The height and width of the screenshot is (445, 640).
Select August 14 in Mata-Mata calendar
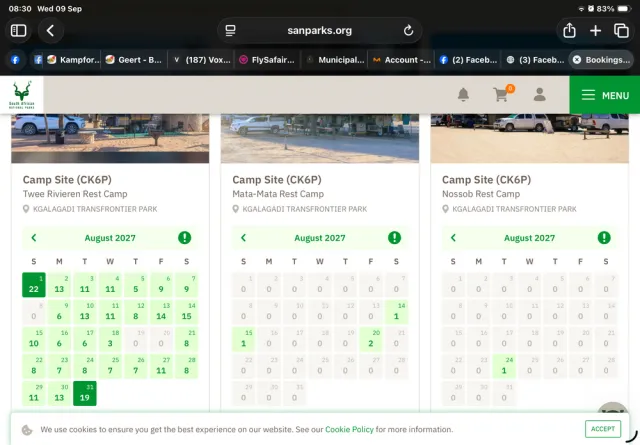click(x=396, y=312)
